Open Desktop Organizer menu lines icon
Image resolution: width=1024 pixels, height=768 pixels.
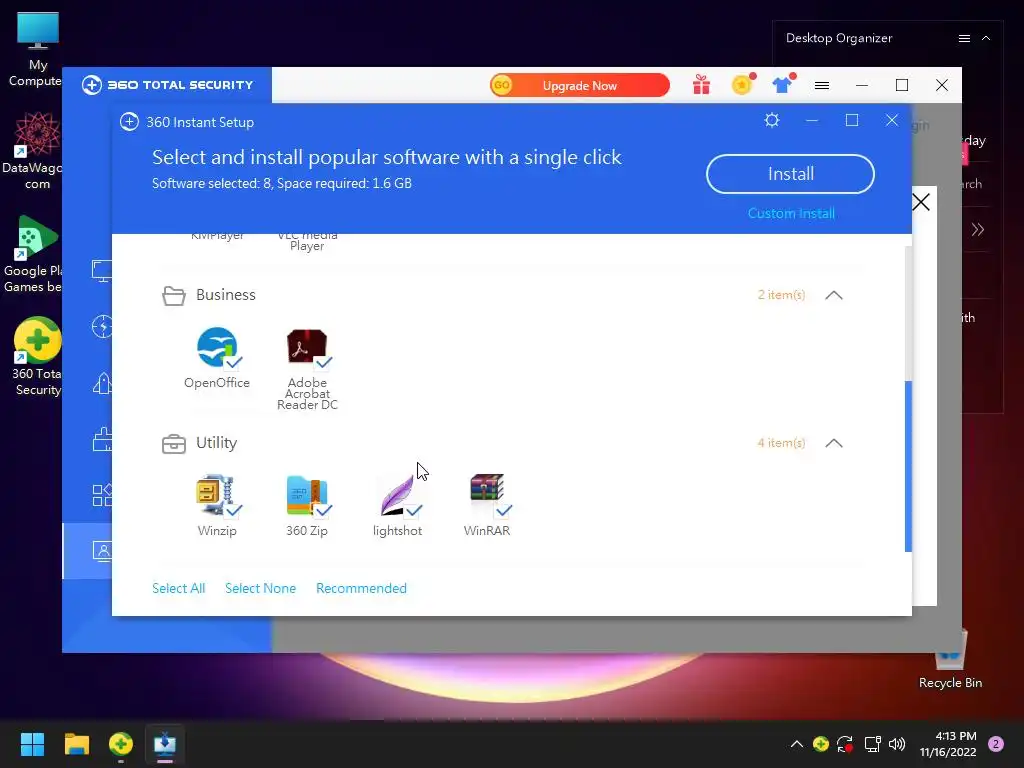click(x=964, y=39)
